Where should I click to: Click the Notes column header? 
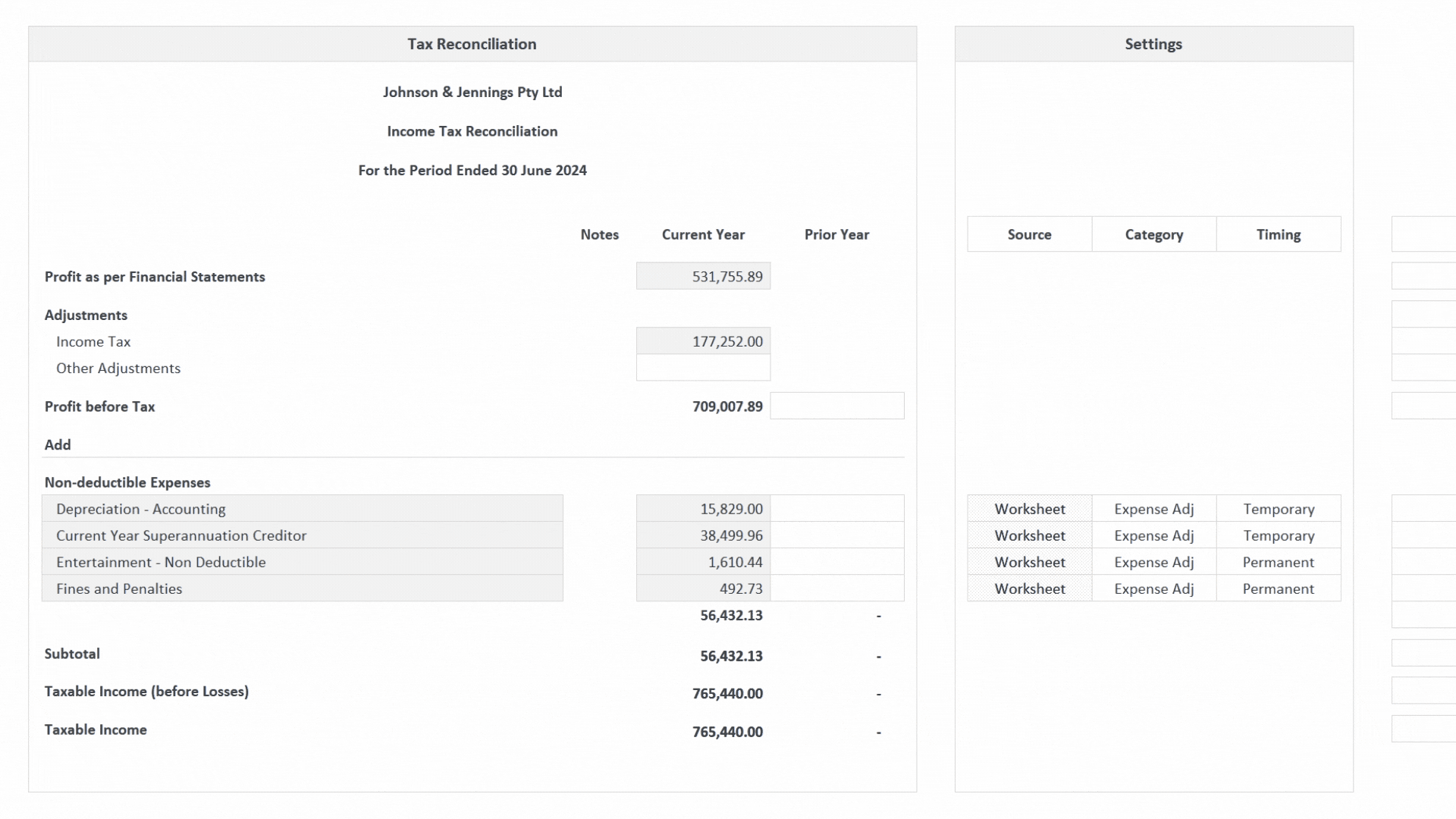[x=599, y=234]
